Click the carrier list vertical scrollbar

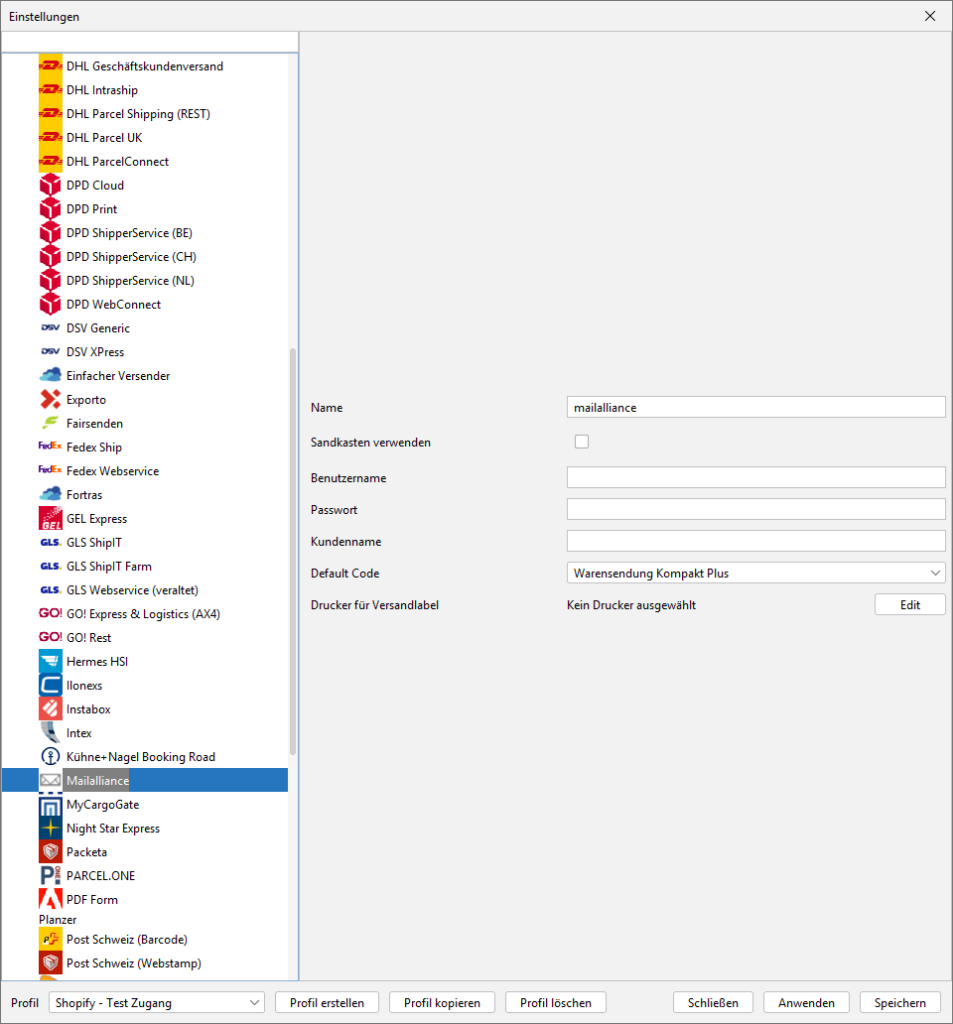pos(293,550)
